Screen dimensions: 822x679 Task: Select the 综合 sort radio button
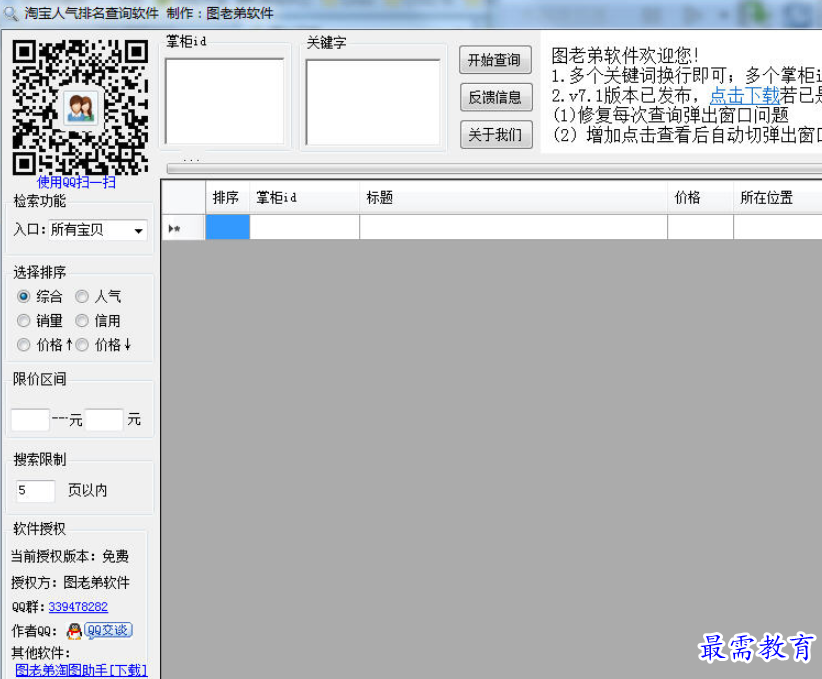pyautogui.click(x=23, y=296)
